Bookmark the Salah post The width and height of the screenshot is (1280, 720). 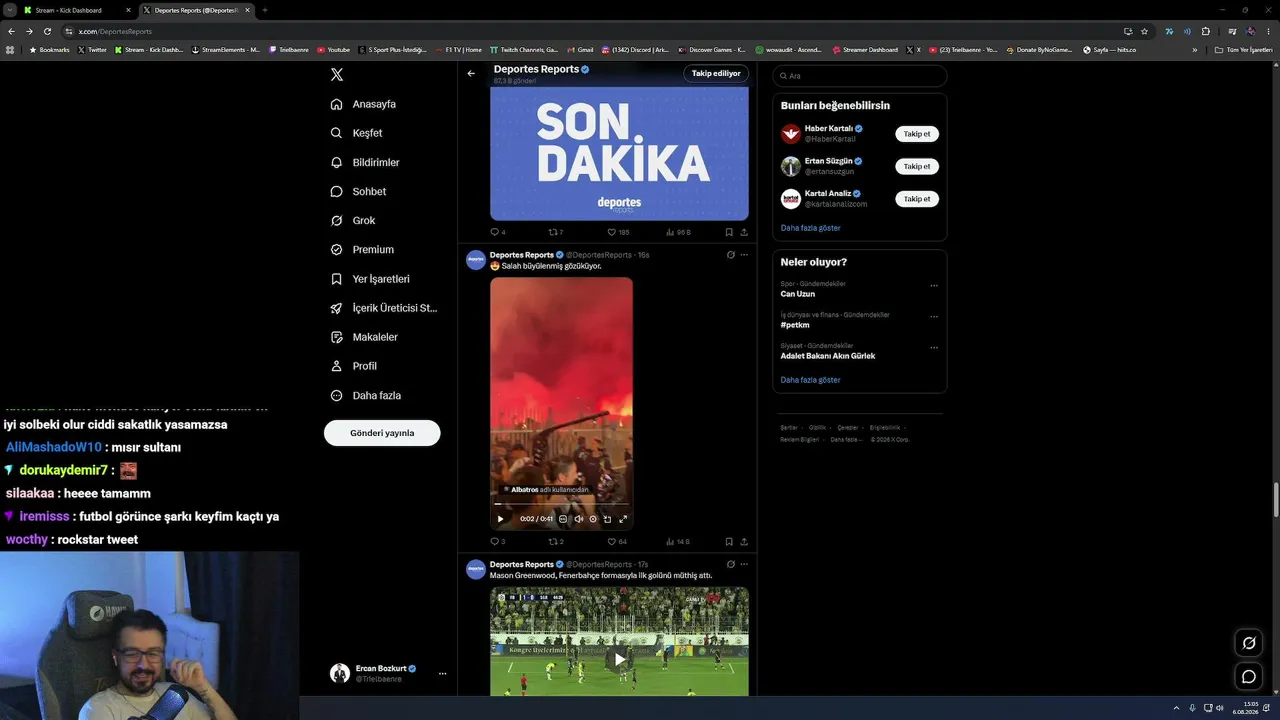(x=729, y=542)
